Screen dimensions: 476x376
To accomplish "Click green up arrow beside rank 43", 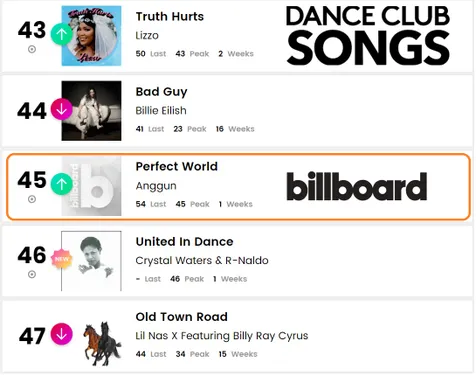I will (61, 34).
